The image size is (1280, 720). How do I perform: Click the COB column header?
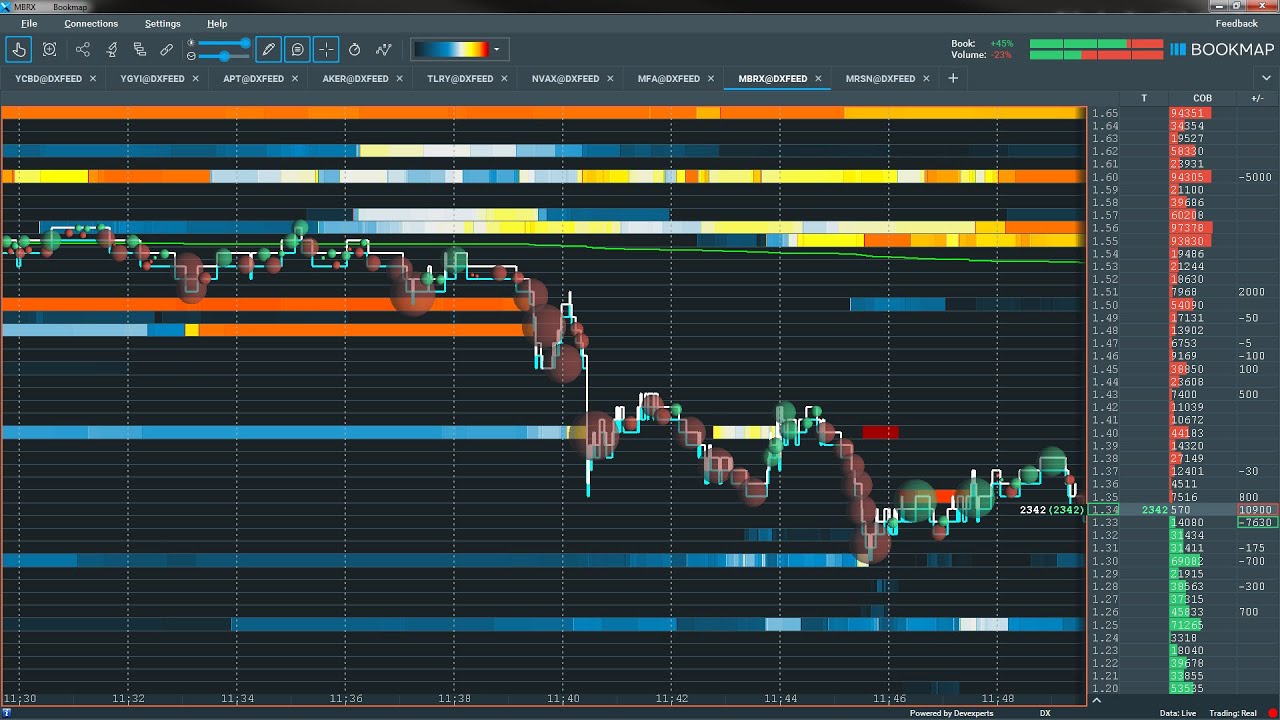coord(1203,98)
